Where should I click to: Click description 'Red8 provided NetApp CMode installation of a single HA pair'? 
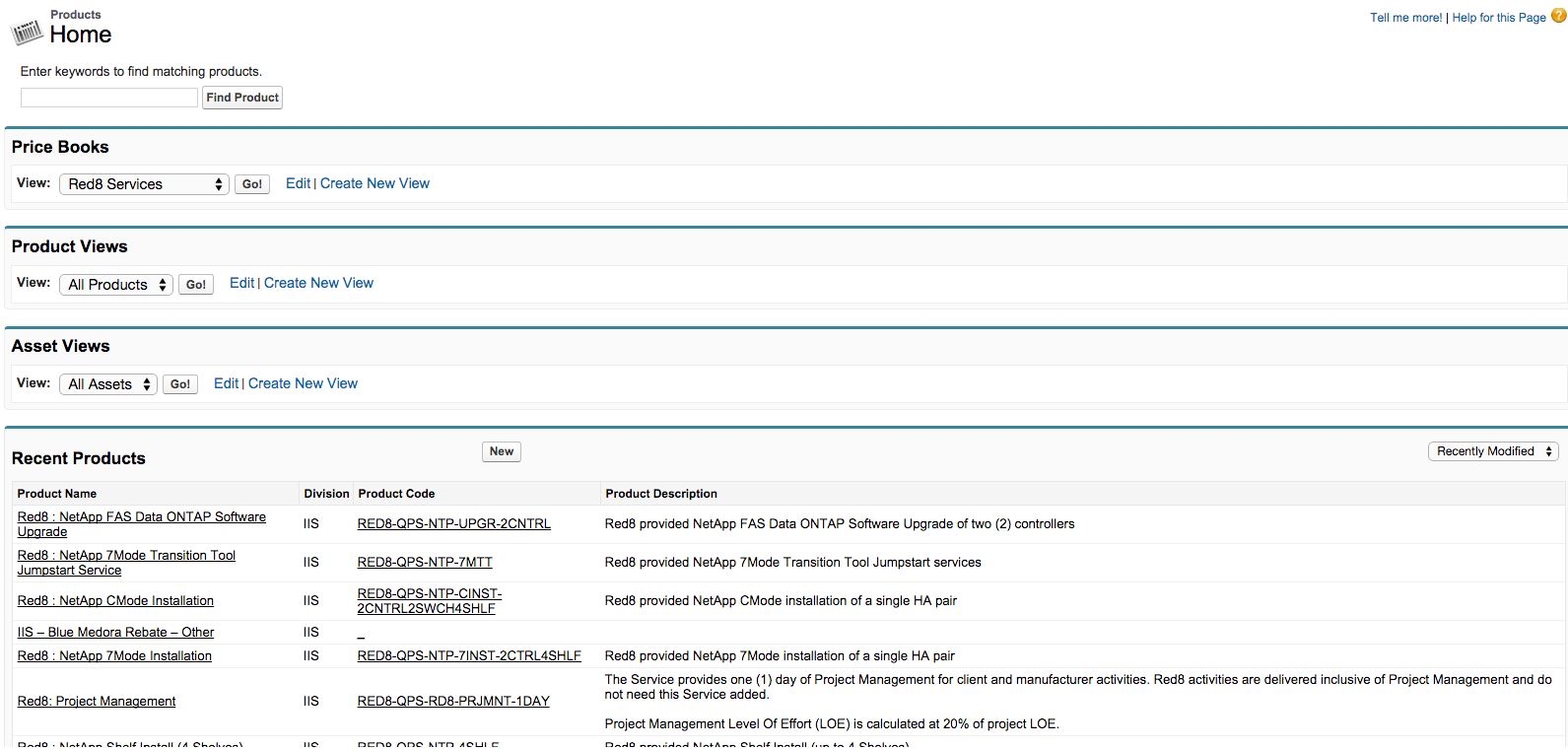coord(781,601)
